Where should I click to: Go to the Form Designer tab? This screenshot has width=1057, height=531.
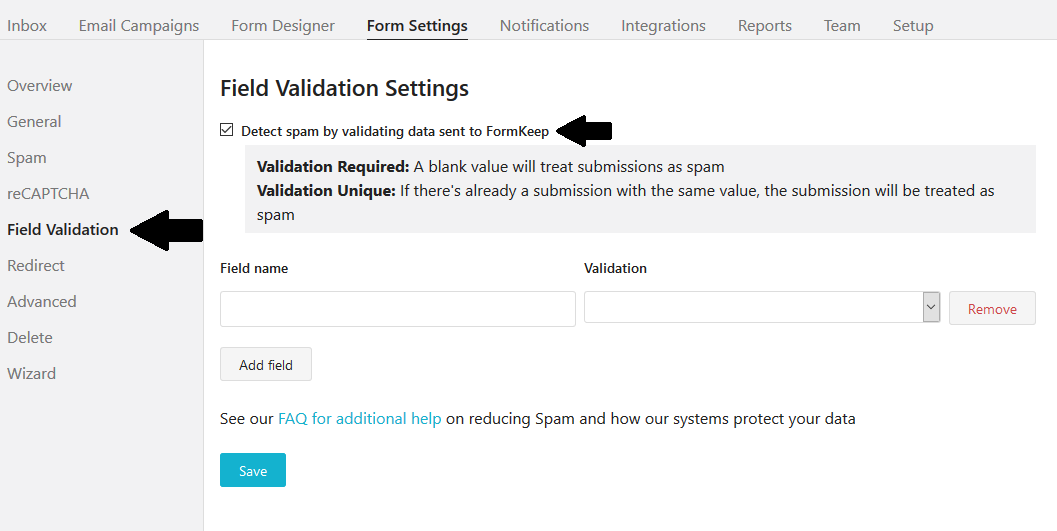tap(283, 26)
